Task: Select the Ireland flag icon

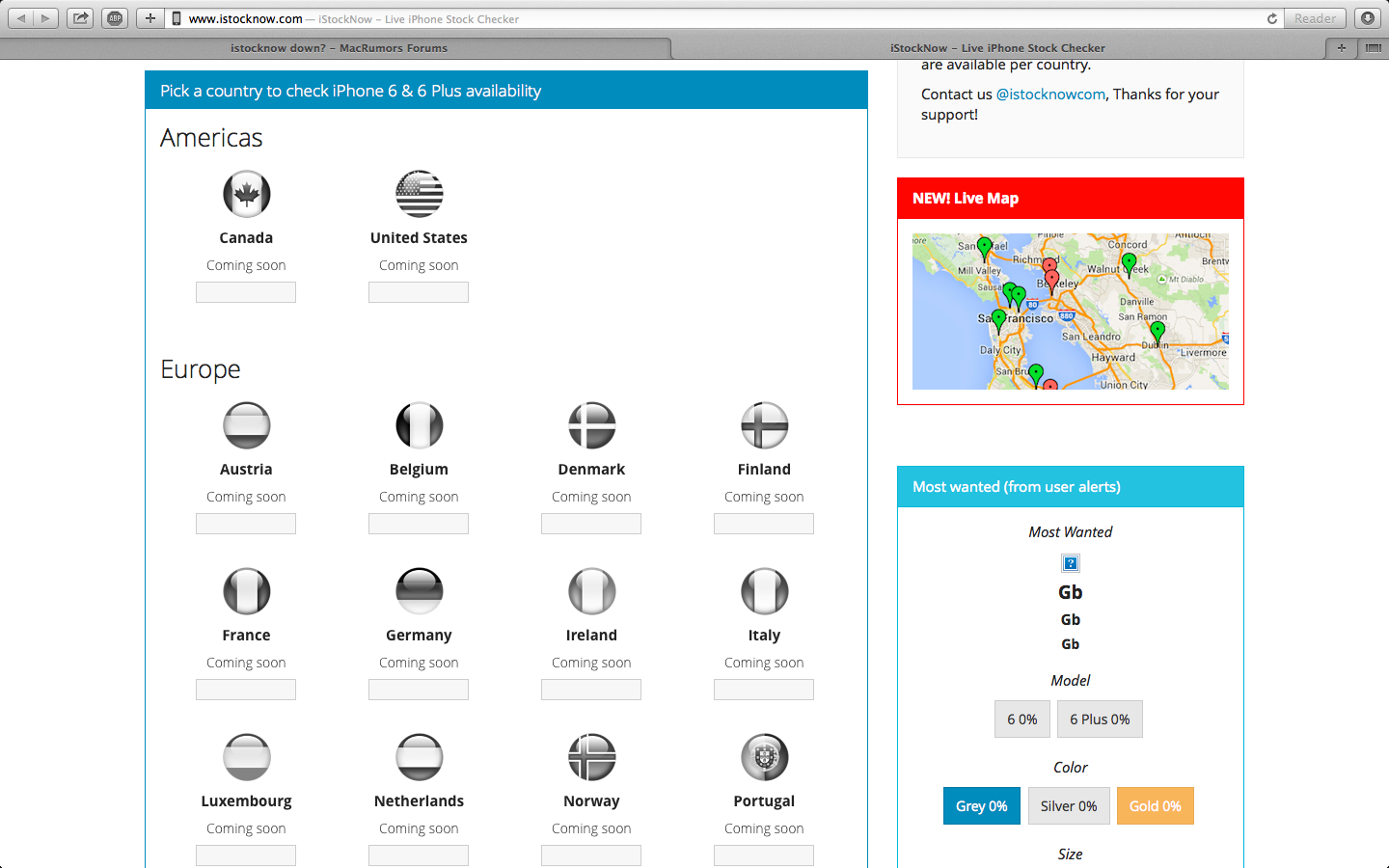Action: pos(591,591)
